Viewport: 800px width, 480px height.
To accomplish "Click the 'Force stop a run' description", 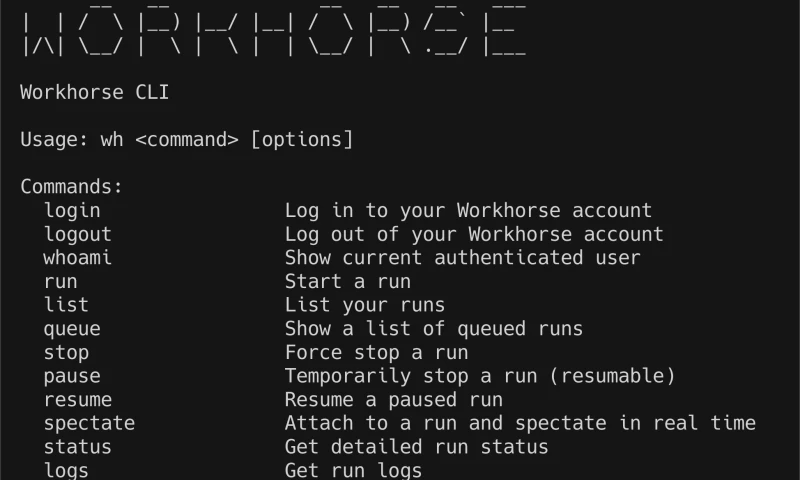I will (x=376, y=352).
